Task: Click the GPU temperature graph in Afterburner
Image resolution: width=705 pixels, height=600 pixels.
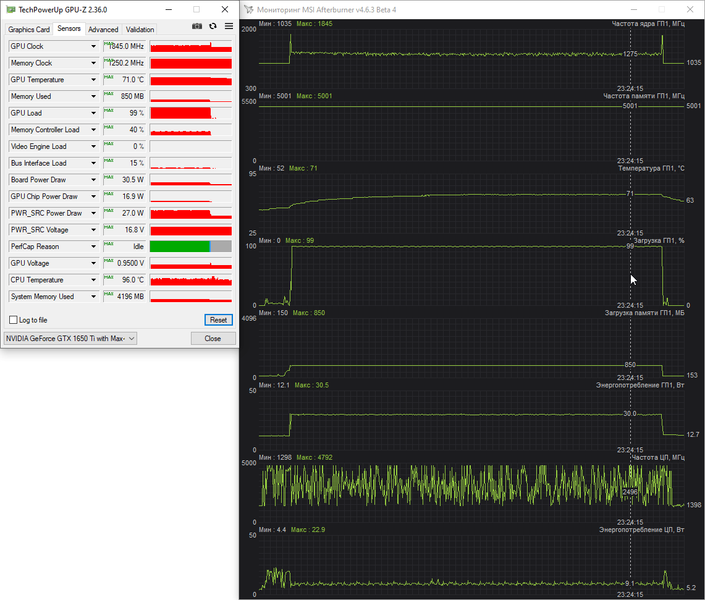Action: [471, 203]
